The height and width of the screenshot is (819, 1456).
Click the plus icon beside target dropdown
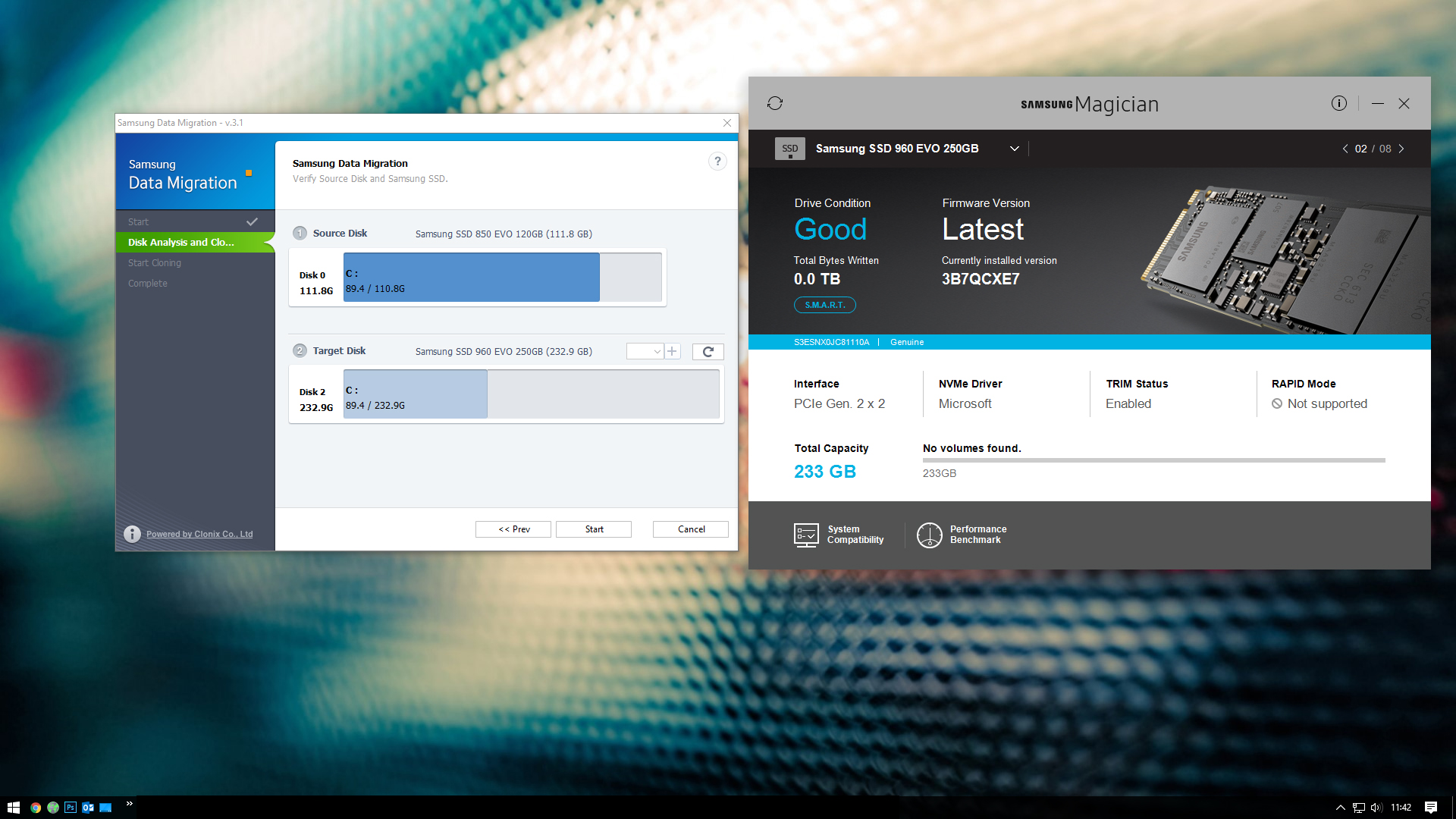pos(672,352)
